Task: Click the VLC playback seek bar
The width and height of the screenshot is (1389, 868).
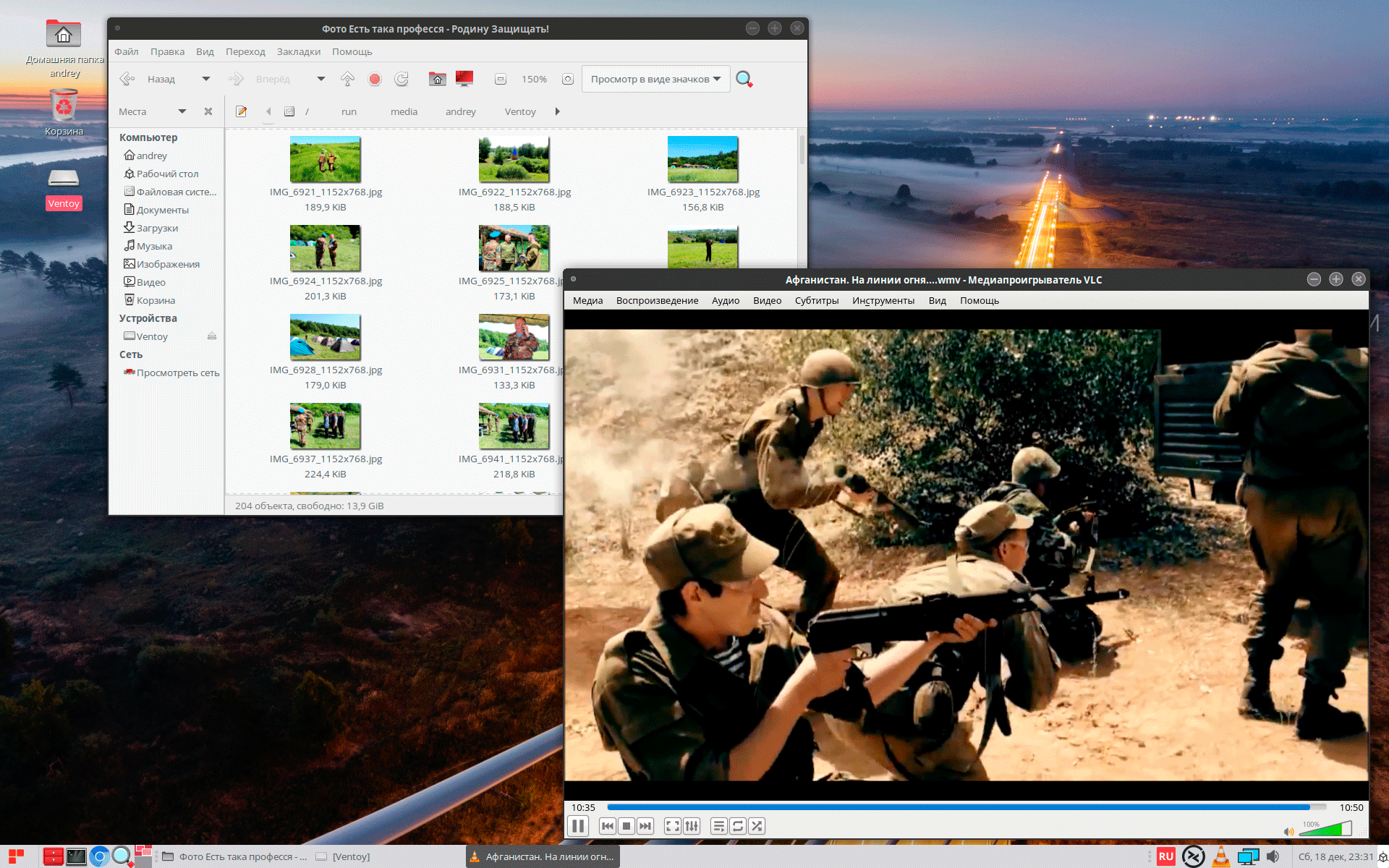Action: pyautogui.click(x=966, y=807)
